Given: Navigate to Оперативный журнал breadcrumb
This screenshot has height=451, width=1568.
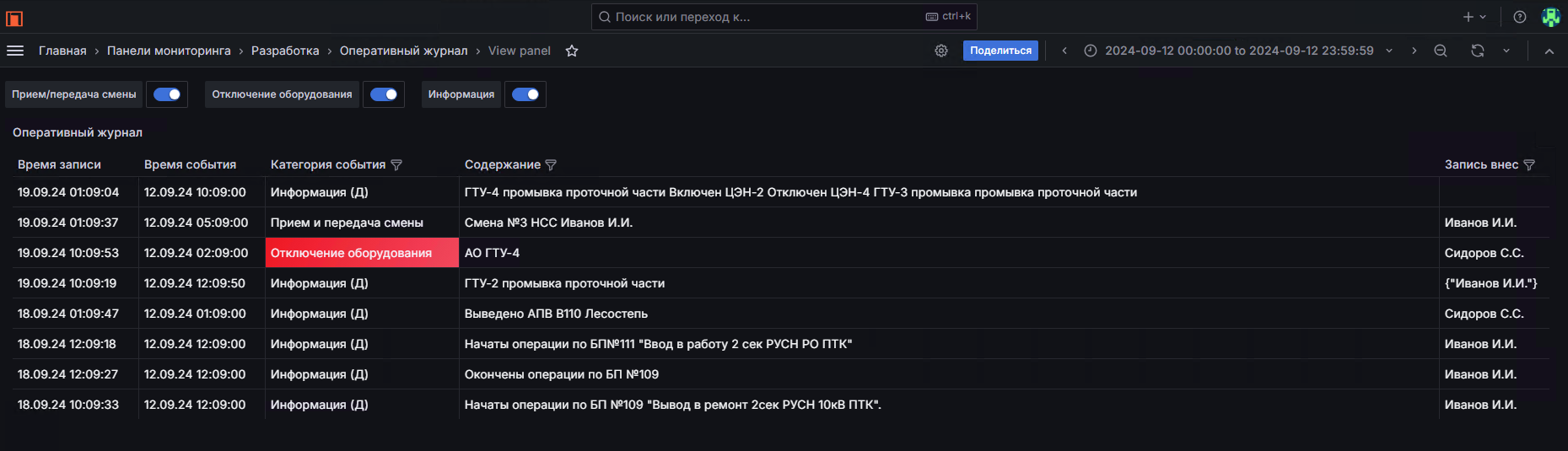Looking at the screenshot, I should pos(403,51).
